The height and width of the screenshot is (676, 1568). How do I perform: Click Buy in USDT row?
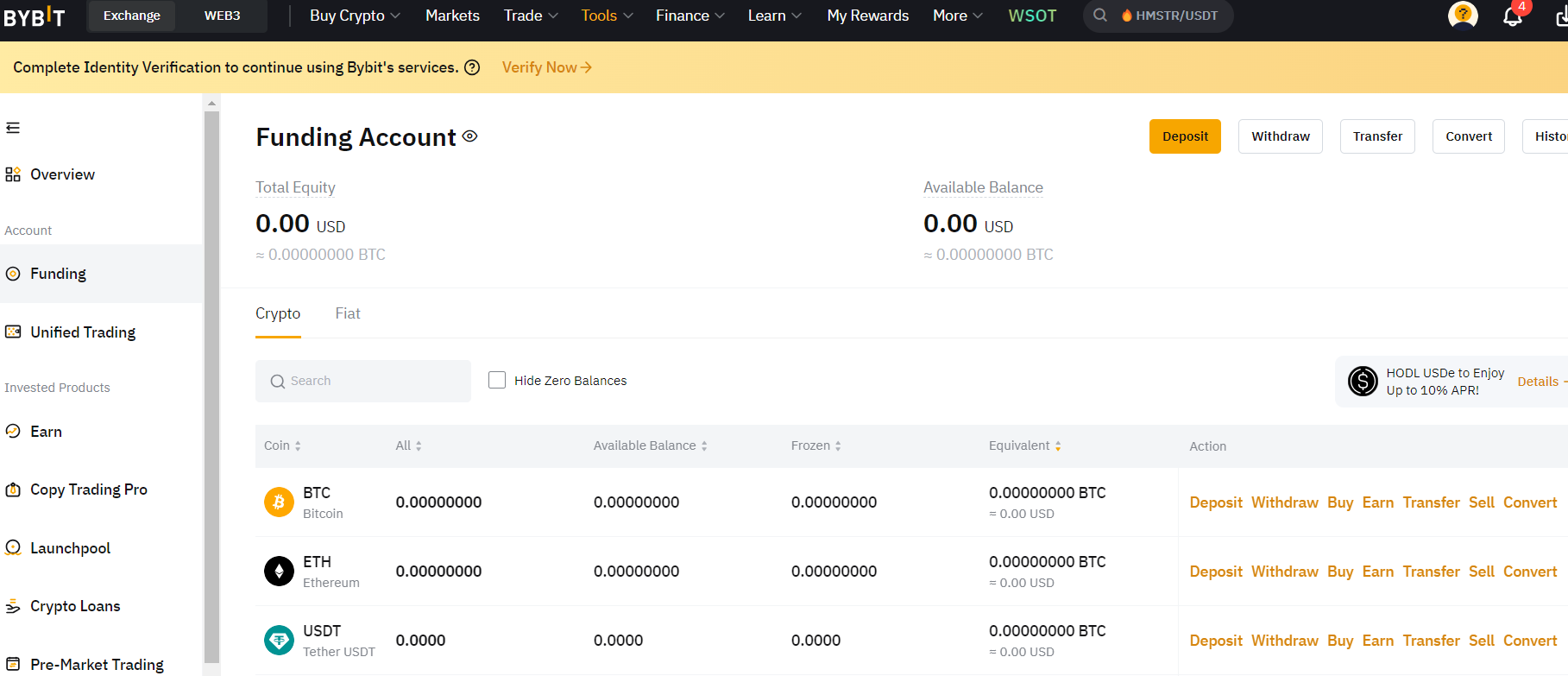click(1340, 641)
